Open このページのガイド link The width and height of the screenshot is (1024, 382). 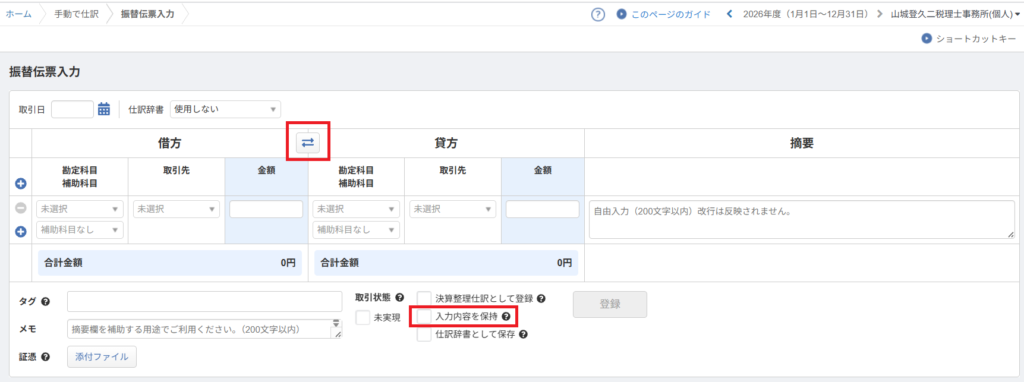click(671, 14)
